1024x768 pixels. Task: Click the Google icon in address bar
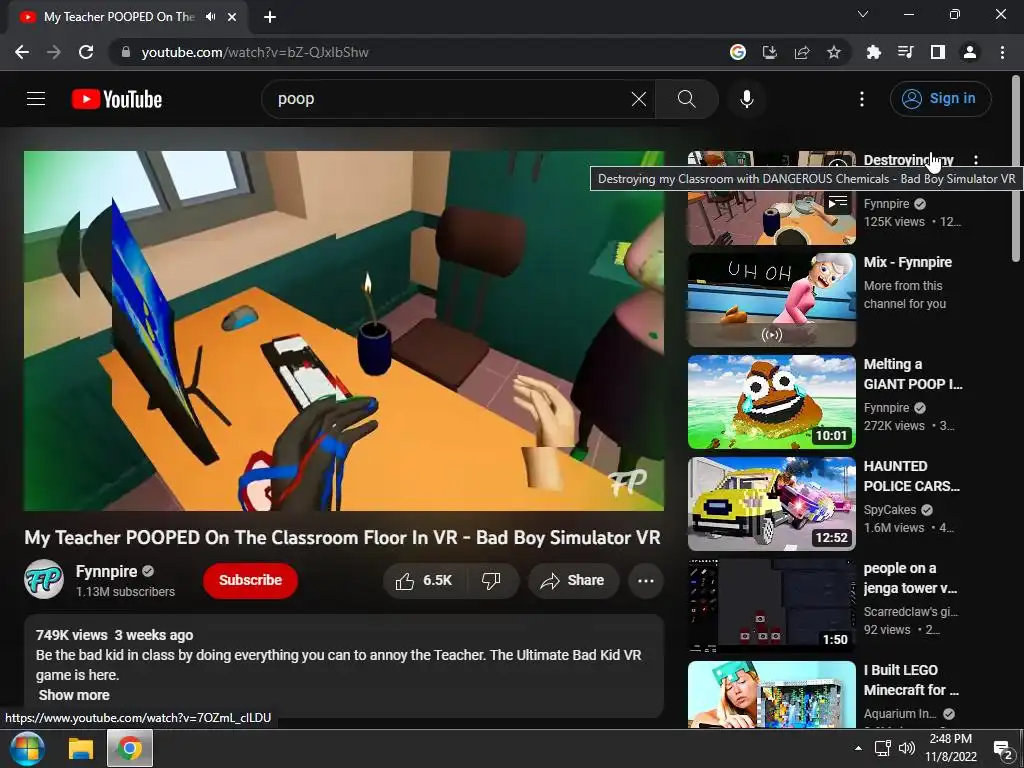coord(738,52)
